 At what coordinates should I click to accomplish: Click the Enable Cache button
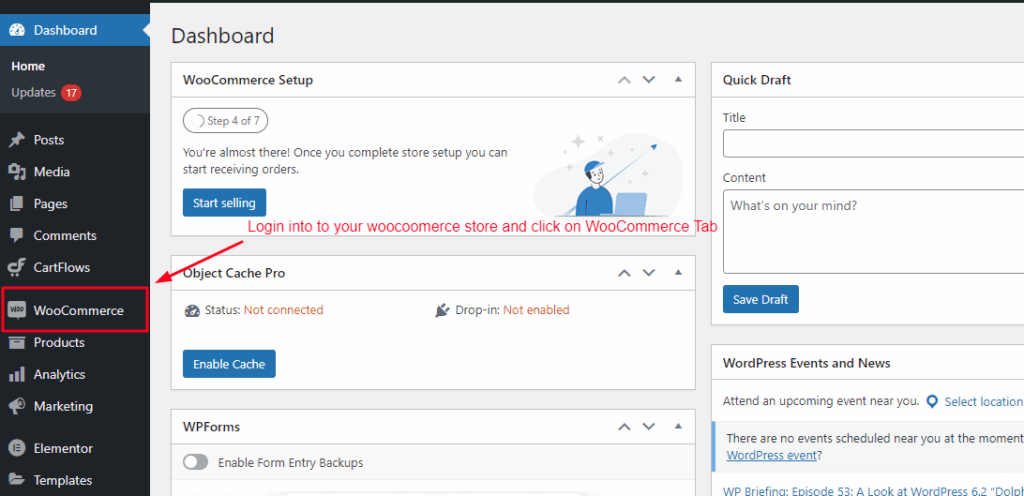tap(229, 364)
